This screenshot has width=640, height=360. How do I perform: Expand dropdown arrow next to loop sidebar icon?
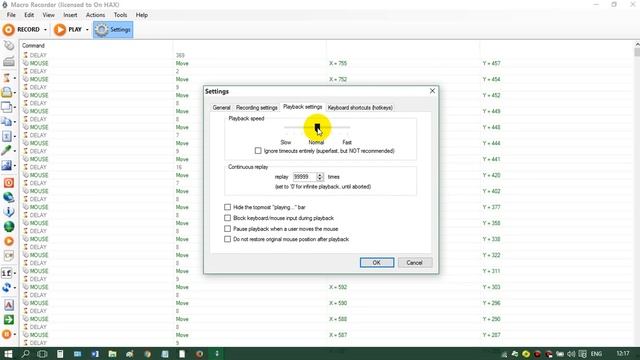coord(15,288)
